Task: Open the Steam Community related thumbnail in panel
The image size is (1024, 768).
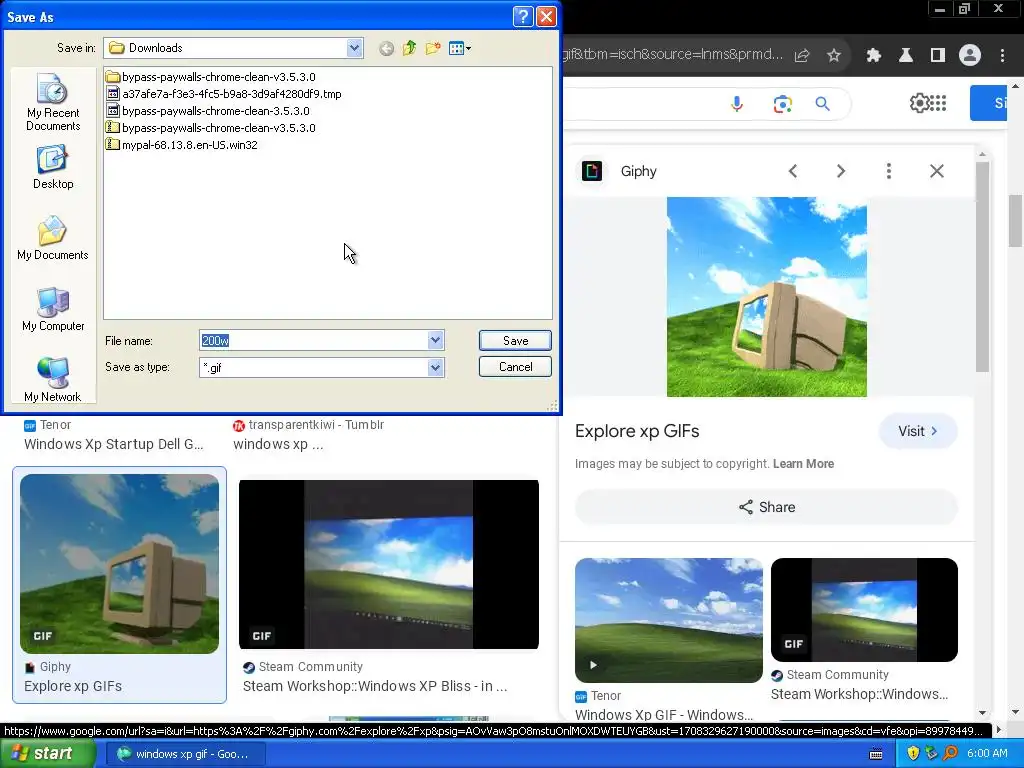Action: 864,609
